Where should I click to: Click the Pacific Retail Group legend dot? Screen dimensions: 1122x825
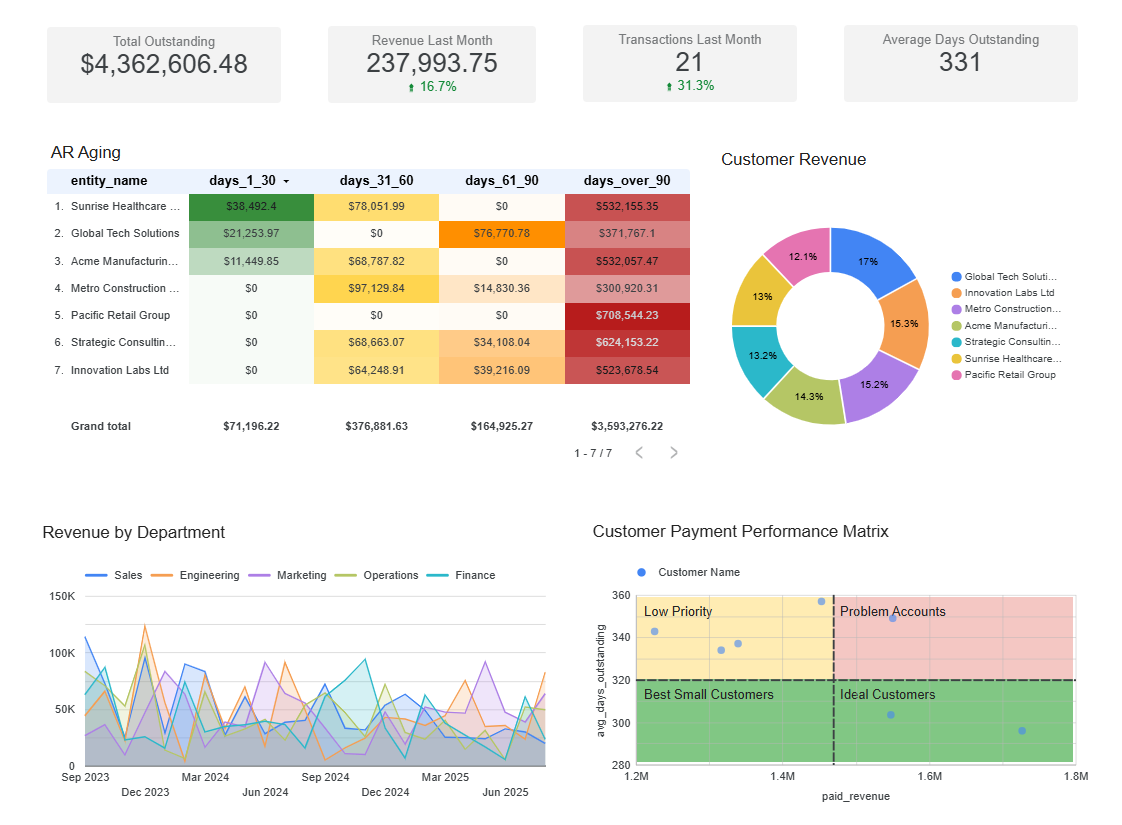tap(957, 375)
